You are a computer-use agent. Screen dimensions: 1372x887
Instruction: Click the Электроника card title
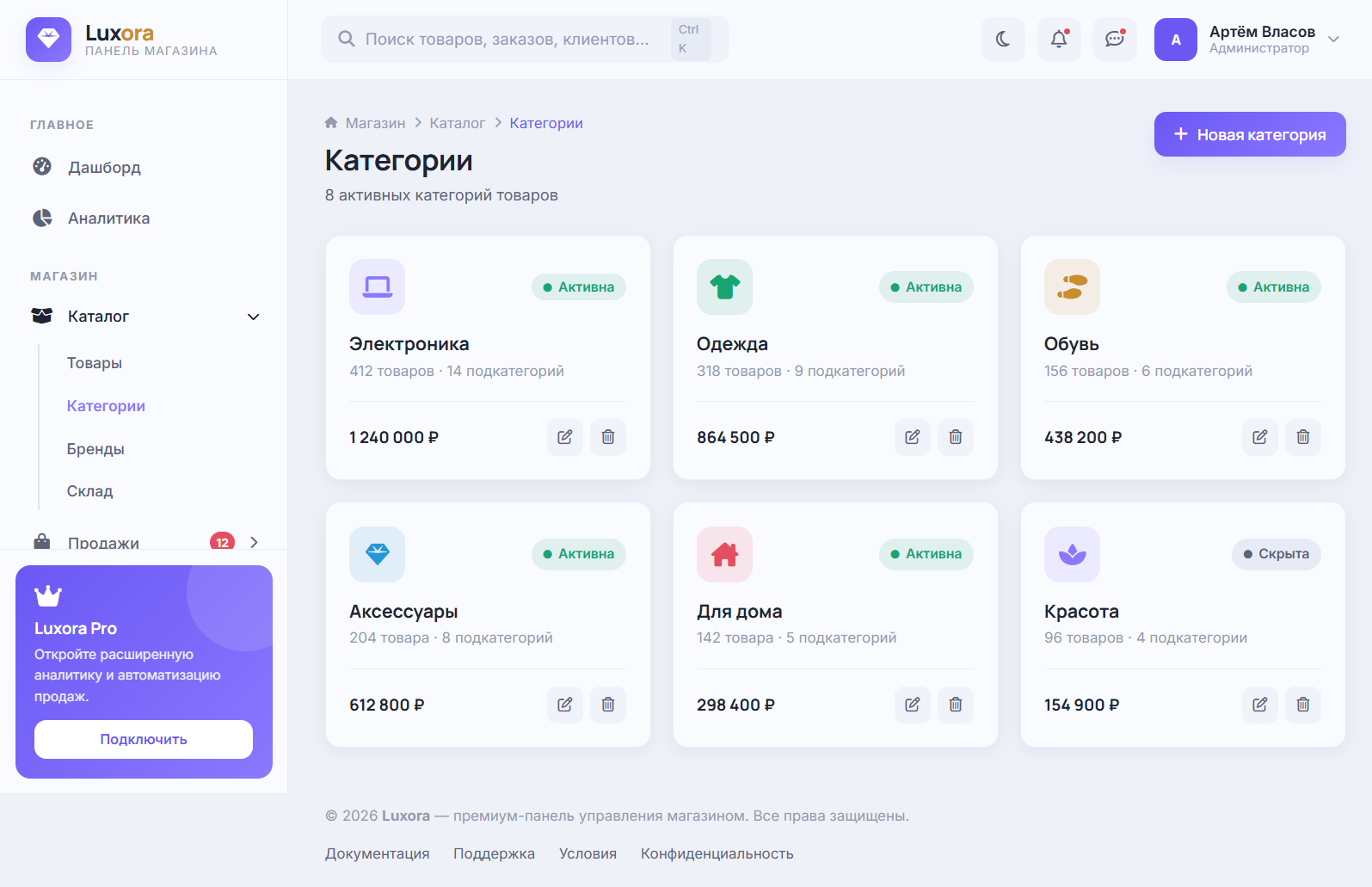pyautogui.click(x=409, y=344)
